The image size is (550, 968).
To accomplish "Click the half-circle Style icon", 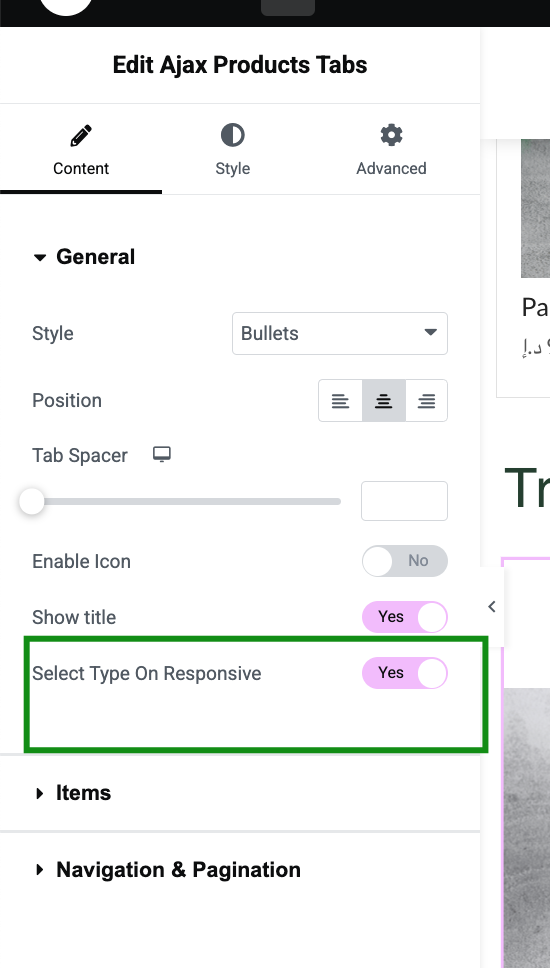I will click(x=233, y=135).
